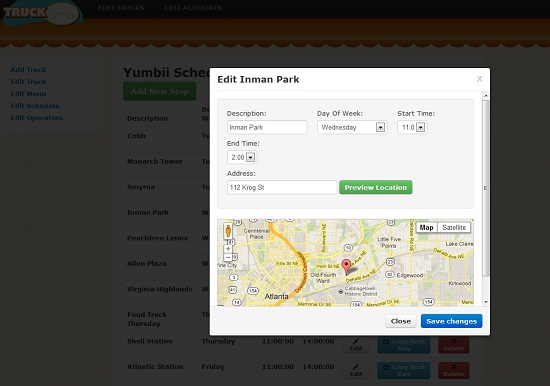Click the Close button in dialog
The image size is (550, 386).
[x=401, y=321]
